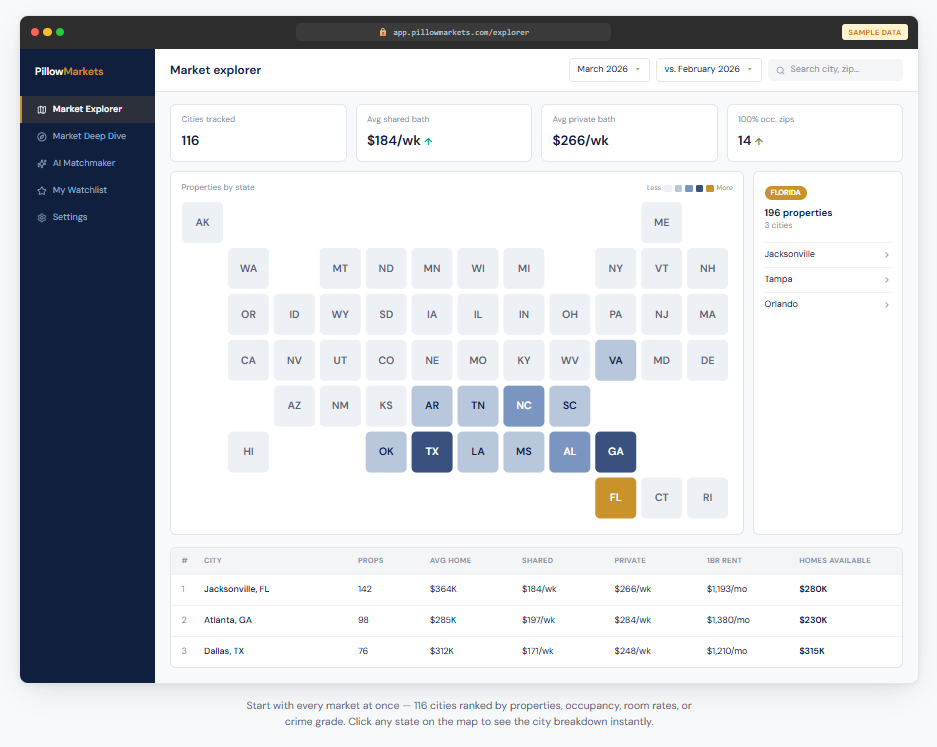Select Alabama tile on the map
The height and width of the screenshot is (747, 937).
pos(569,452)
